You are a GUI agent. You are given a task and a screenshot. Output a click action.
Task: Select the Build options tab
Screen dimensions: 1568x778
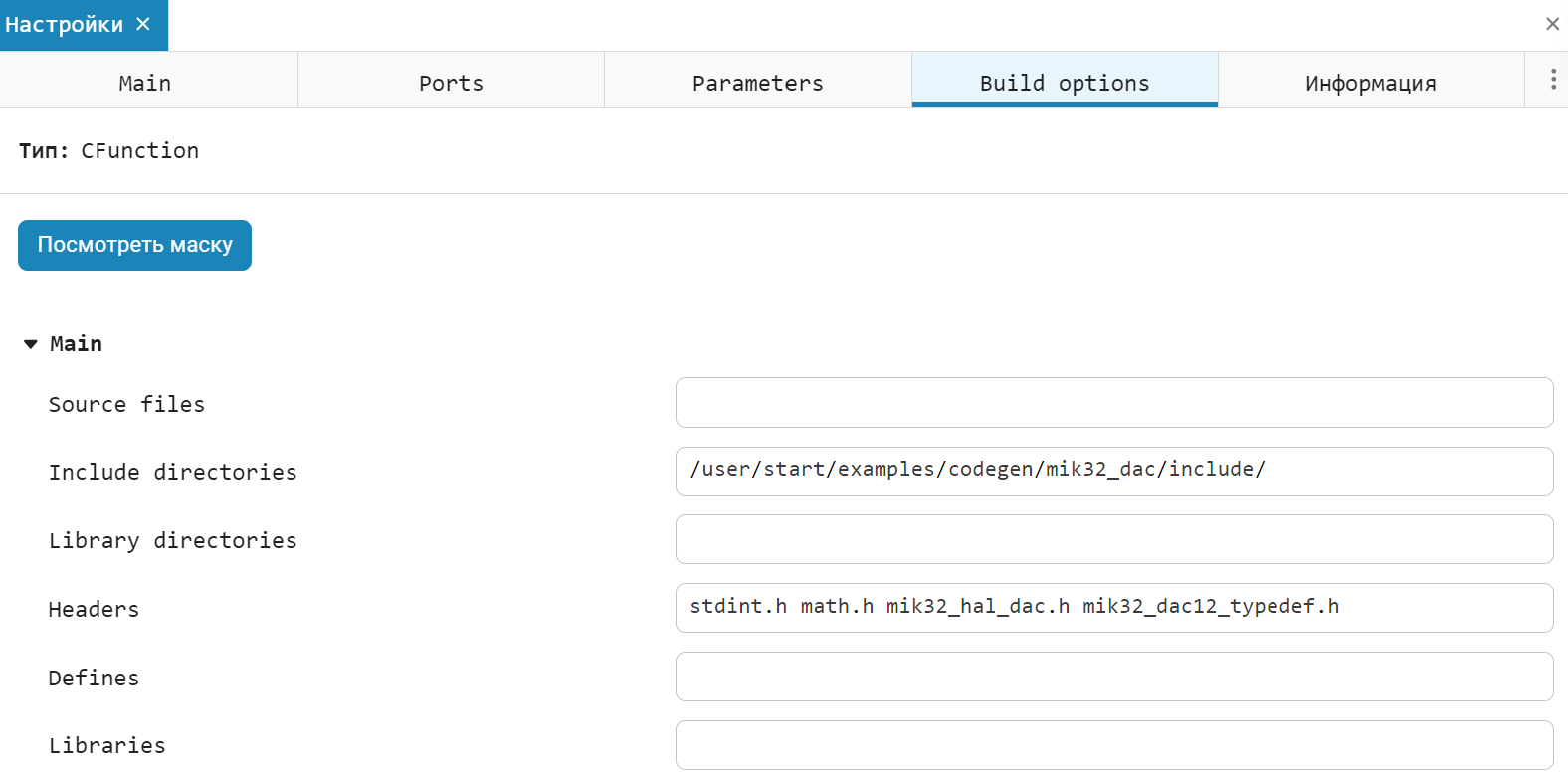pyautogui.click(x=1064, y=83)
